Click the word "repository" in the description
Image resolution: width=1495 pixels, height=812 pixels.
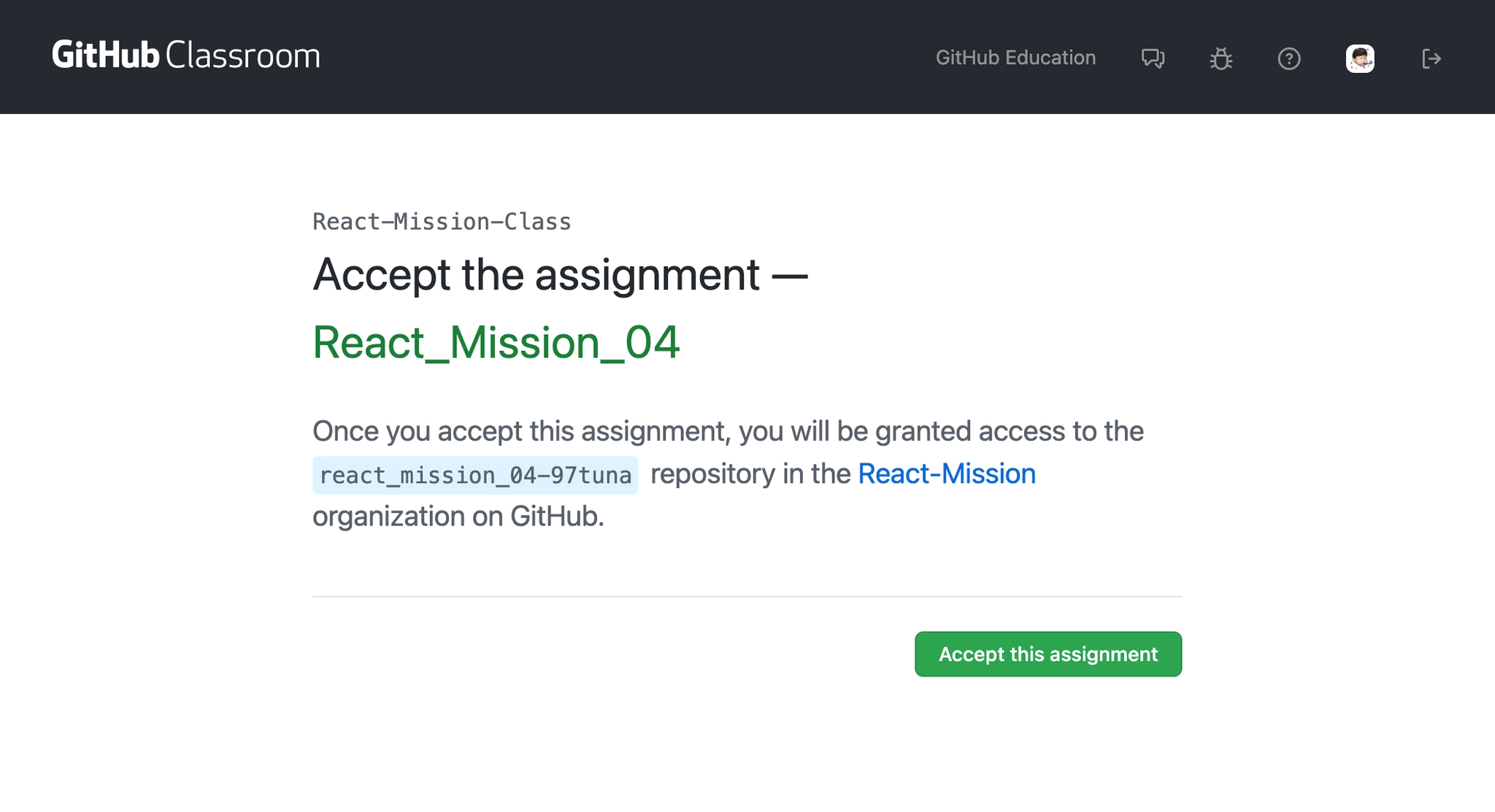pyautogui.click(x=712, y=474)
